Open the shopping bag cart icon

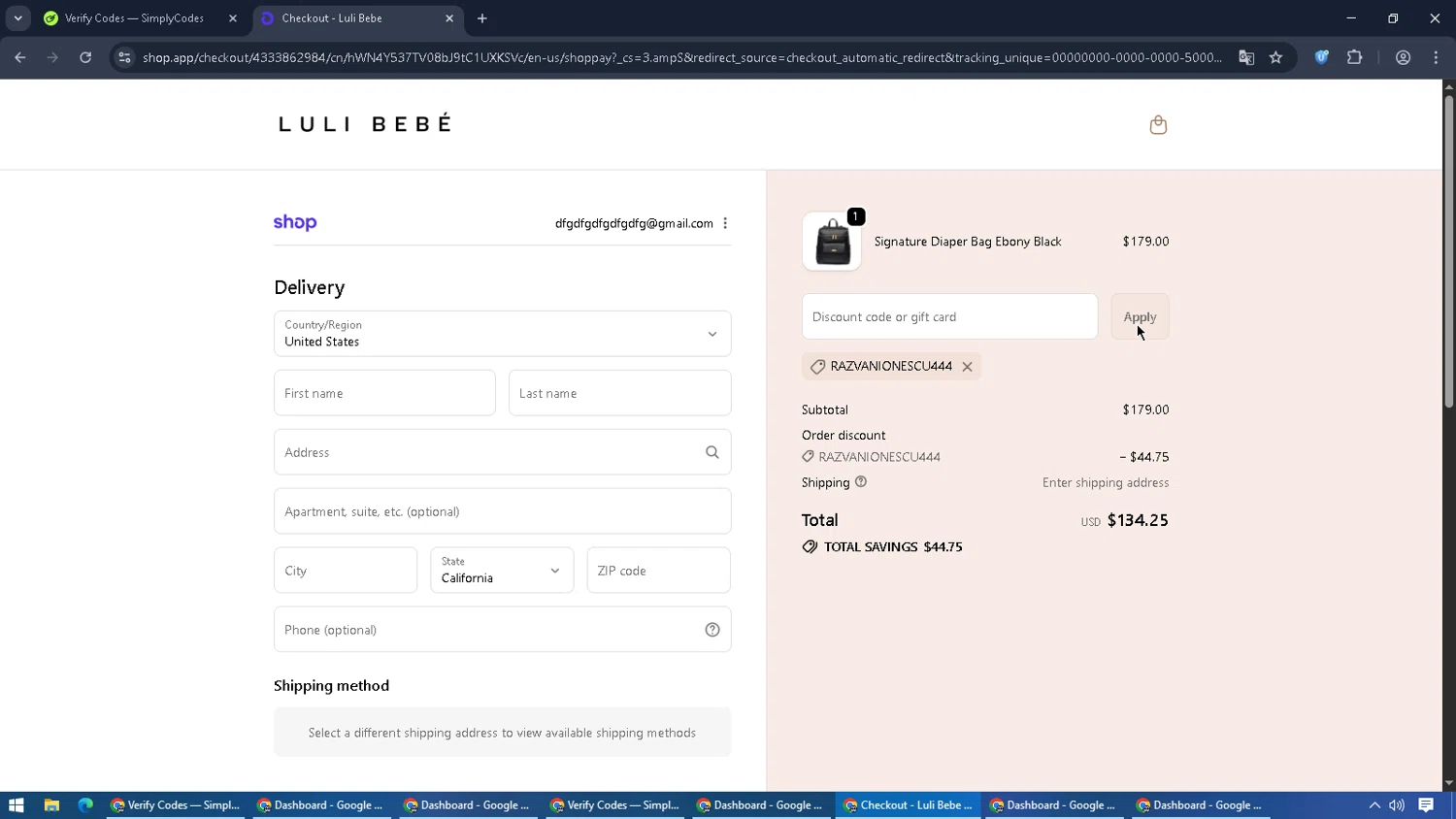click(x=1158, y=124)
